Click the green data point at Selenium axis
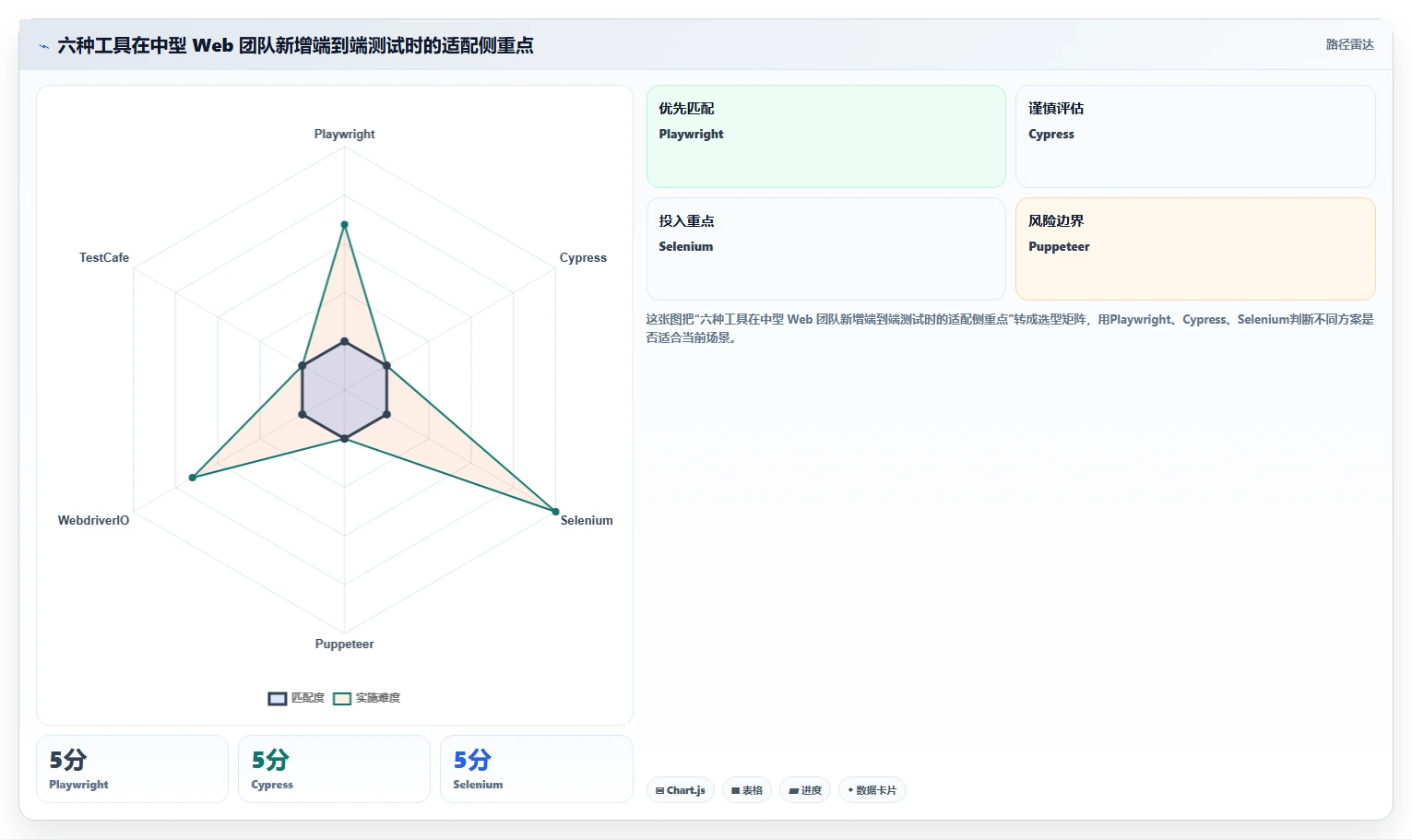1412x840 pixels. pos(555,511)
